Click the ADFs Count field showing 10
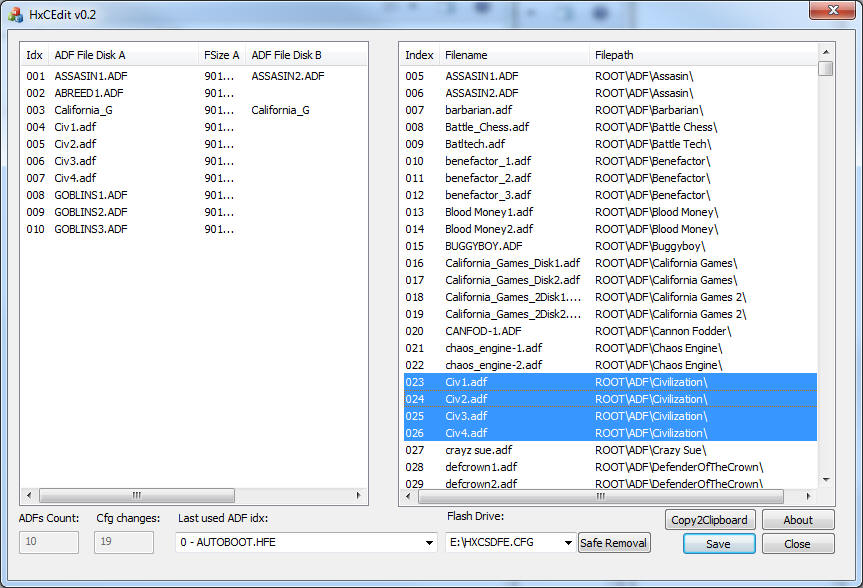 pyautogui.click(x=48, y=542)
